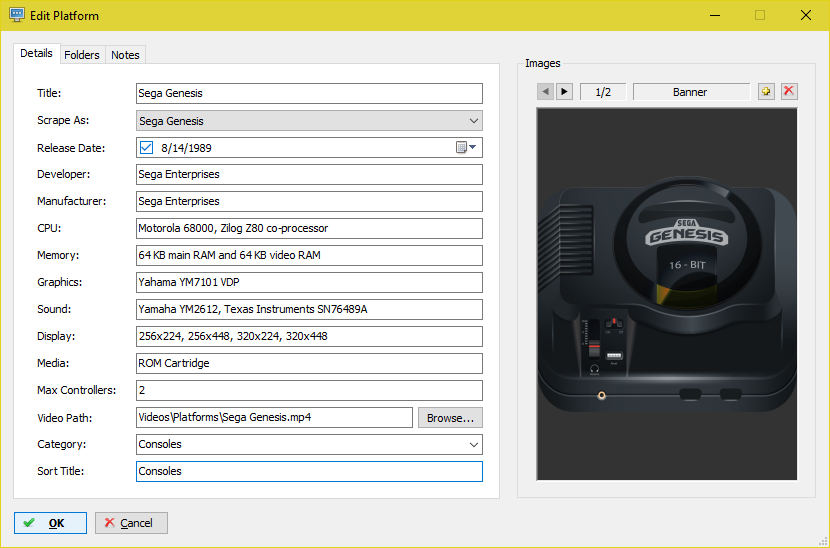Image resolution: width=830 pixels, height=548 pixels.
Task: Click the Cancel button
Action: 131,523
